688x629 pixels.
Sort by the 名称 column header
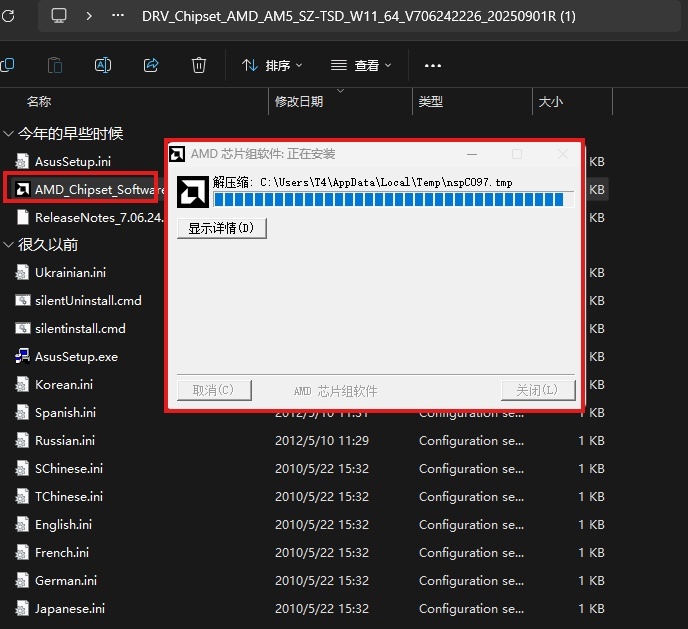click(x=39, y=102)
